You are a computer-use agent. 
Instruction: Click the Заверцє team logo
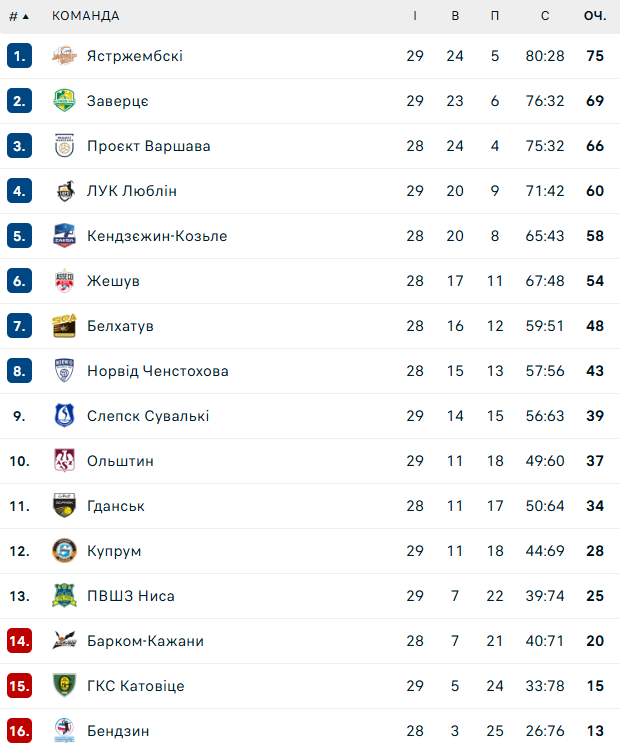[64, 101]
